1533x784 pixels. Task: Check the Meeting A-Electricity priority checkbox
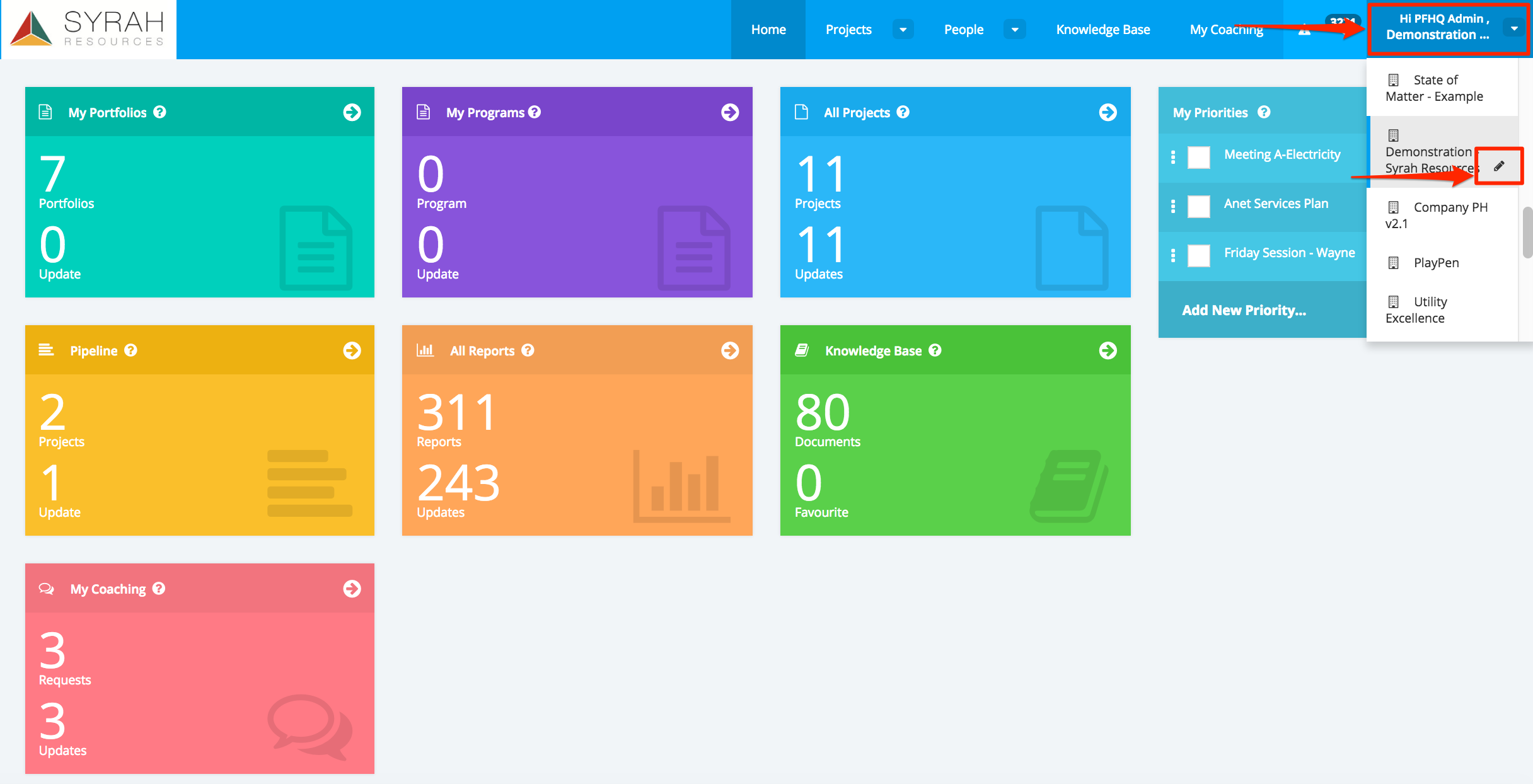[x=1198, y=157]
